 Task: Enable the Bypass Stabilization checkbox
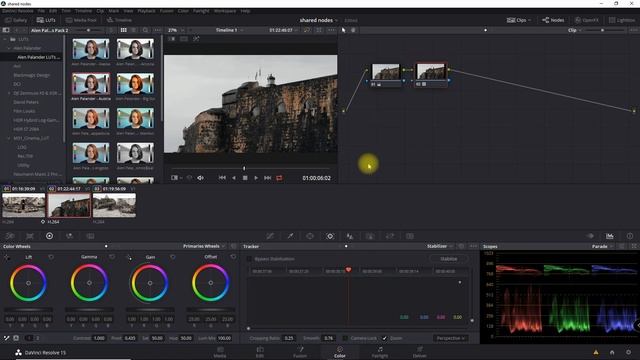pos(249,259)
